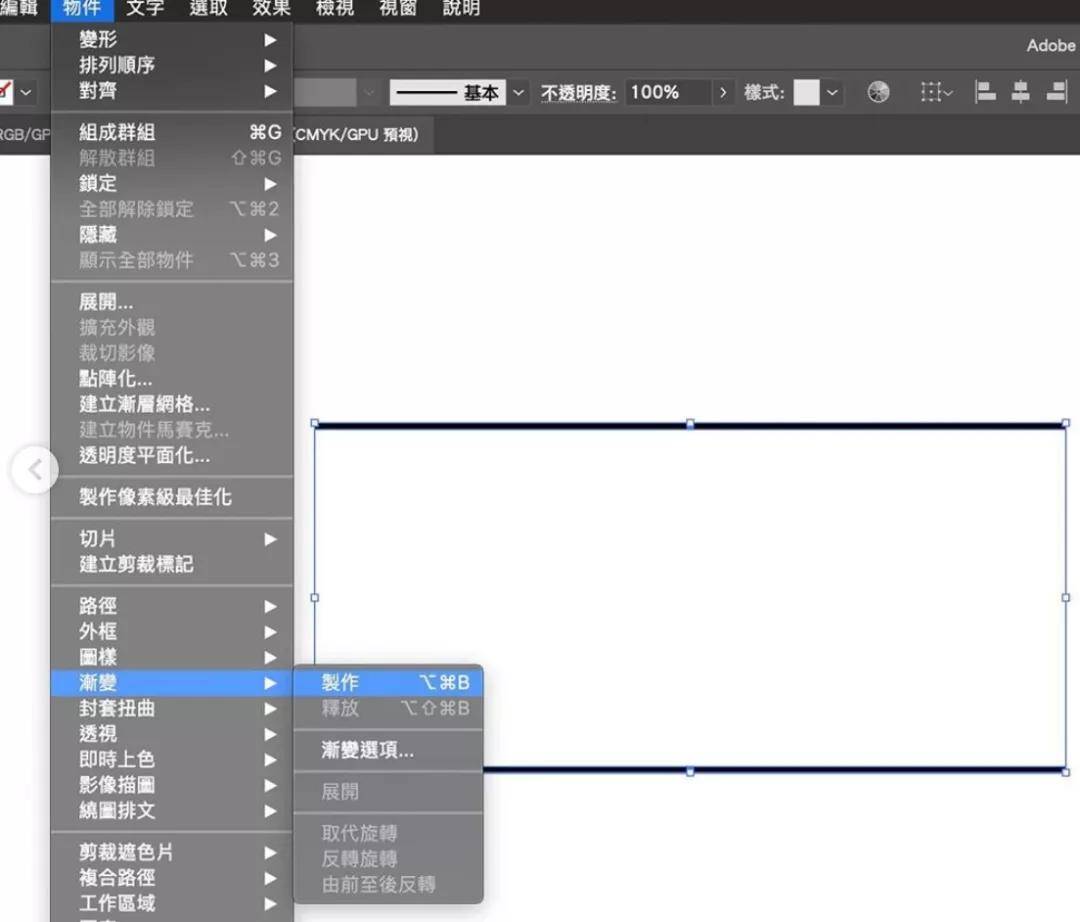Click the align-to selection grid icon
The image size is (1080, 922).
936,92
